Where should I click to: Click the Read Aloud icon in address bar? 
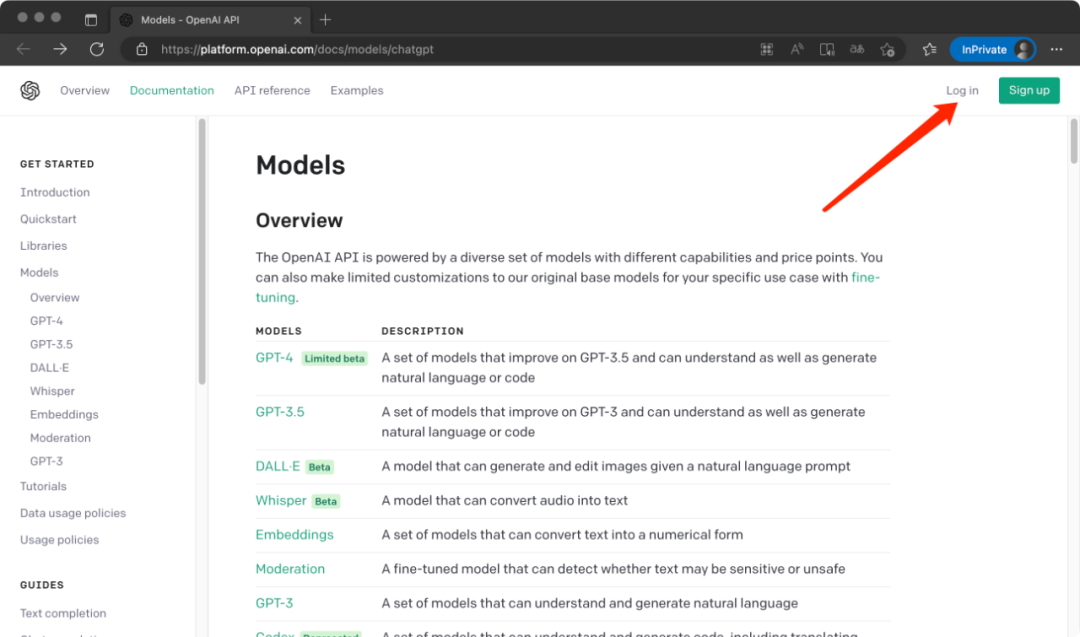797,49
